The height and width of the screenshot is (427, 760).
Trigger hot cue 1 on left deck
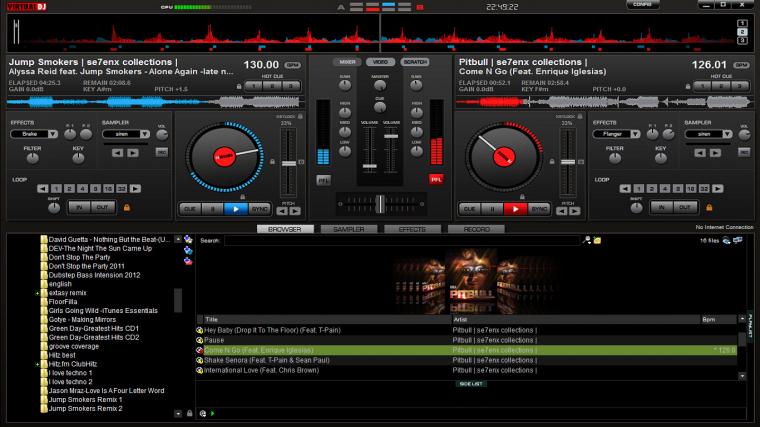tap(253, 86)
